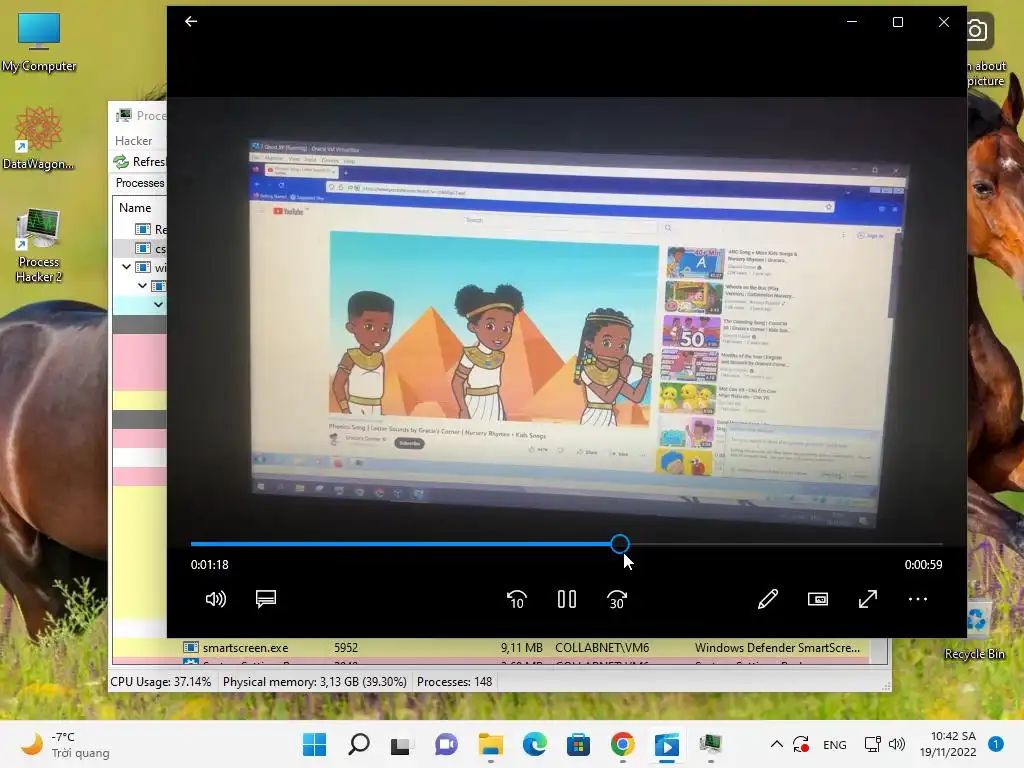The height and width of the screenshot is (768, 1024).
Task: Collapse the nested child process node
Action: tap(142, 285)
